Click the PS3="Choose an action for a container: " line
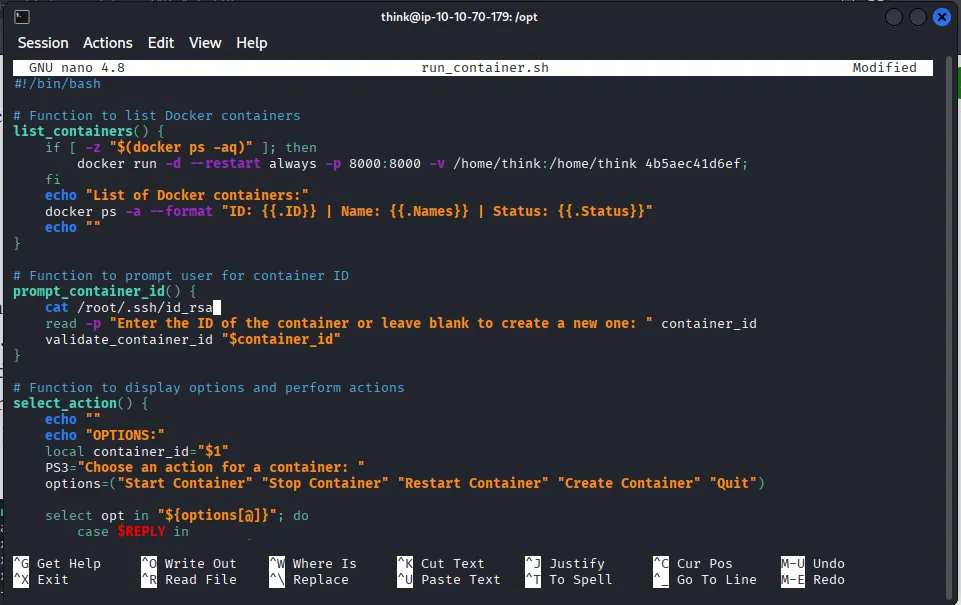The height and width of the screenshot is (605, 961). pos(205,467)
